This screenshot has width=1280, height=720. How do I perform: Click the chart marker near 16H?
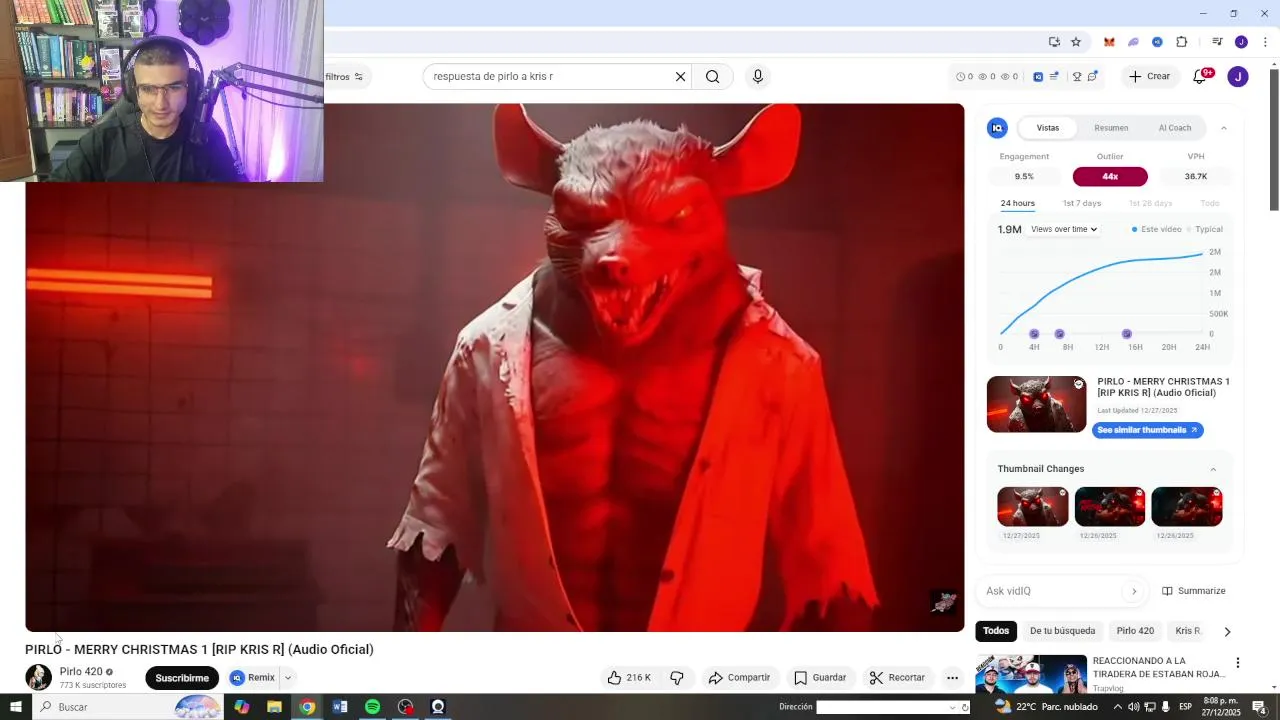(1127, 334)
